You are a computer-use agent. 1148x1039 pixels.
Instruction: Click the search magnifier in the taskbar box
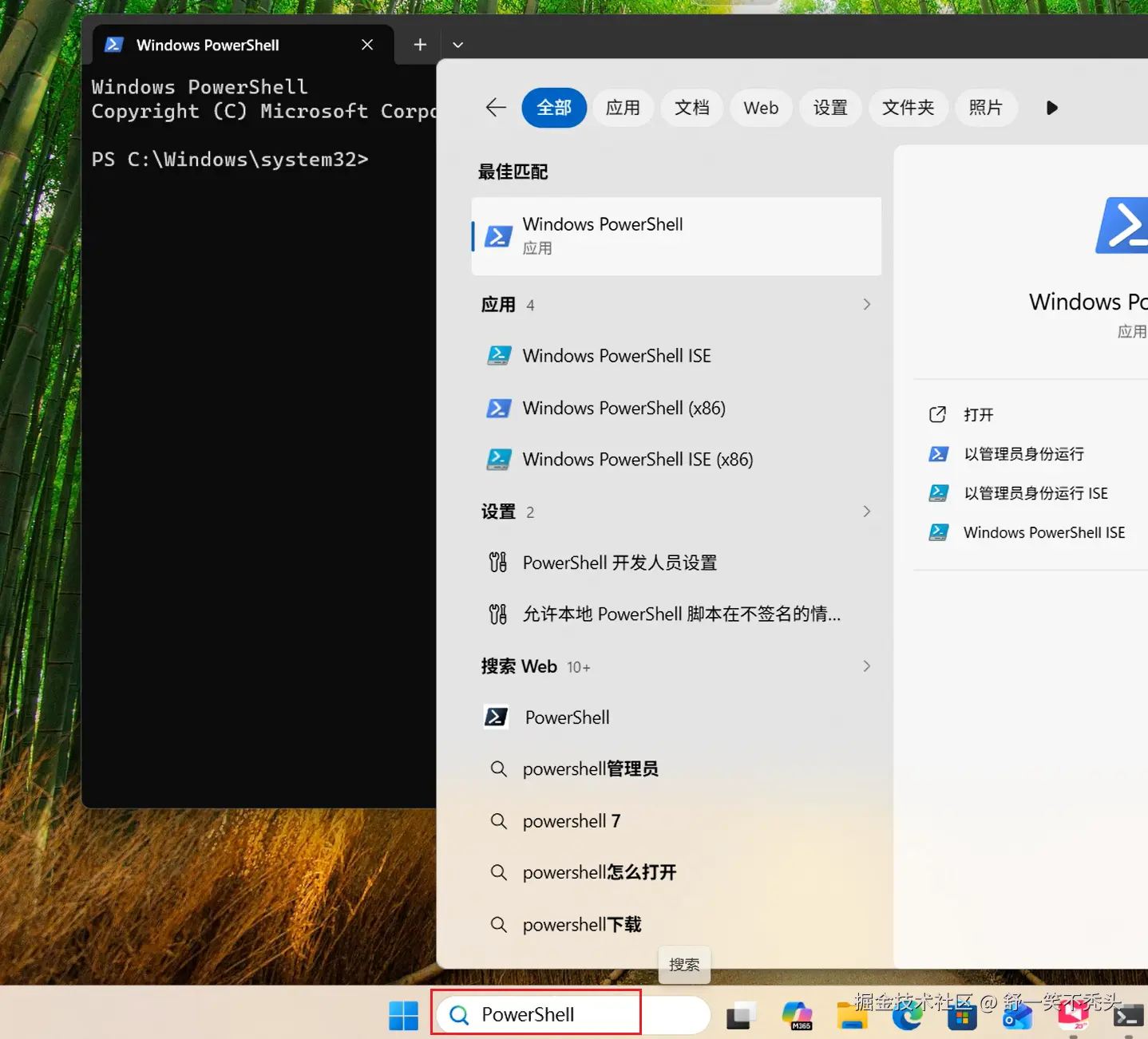pos(459,1015)
